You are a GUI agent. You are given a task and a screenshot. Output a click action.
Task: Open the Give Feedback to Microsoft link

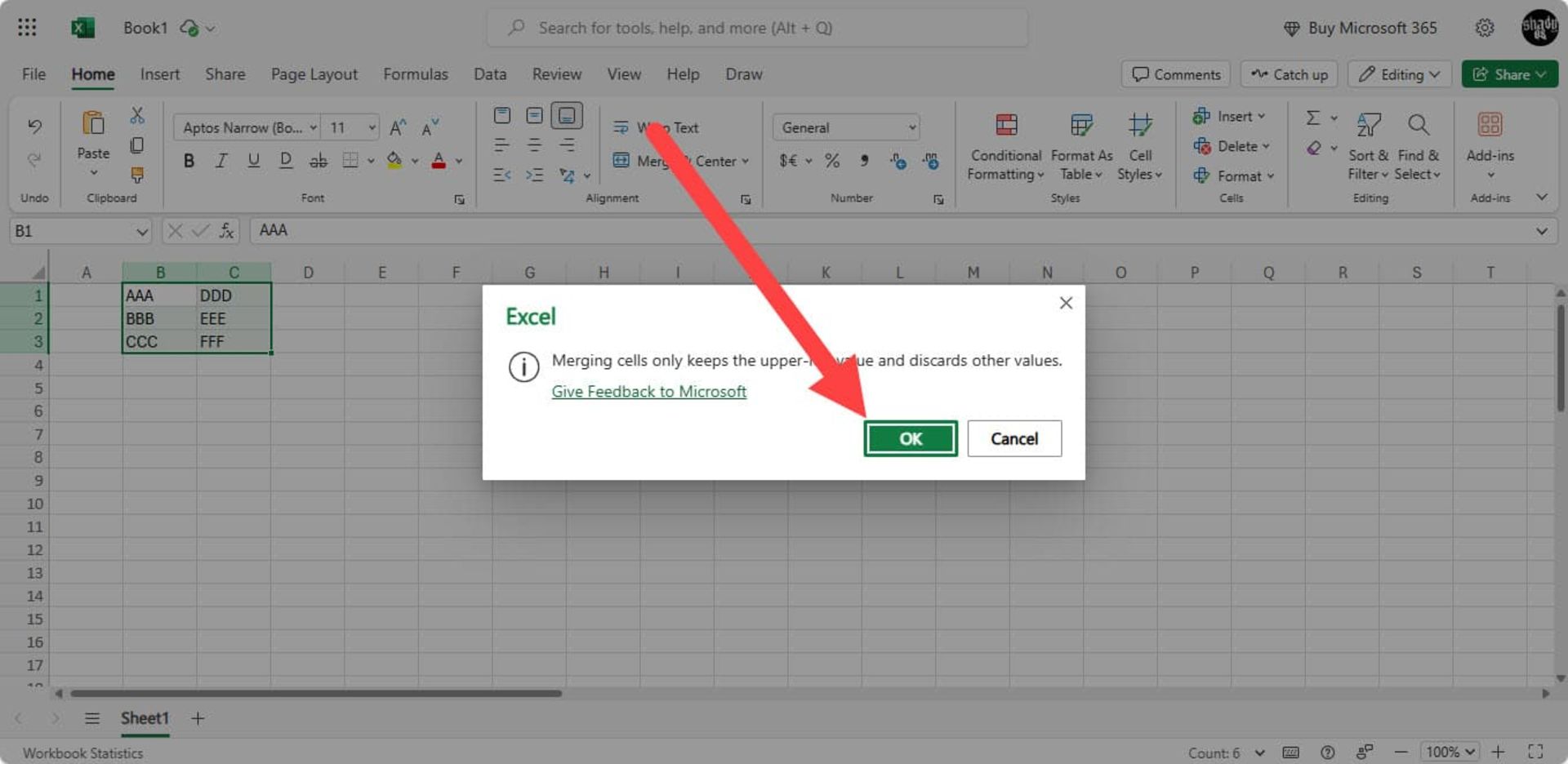tap(648, 392)
